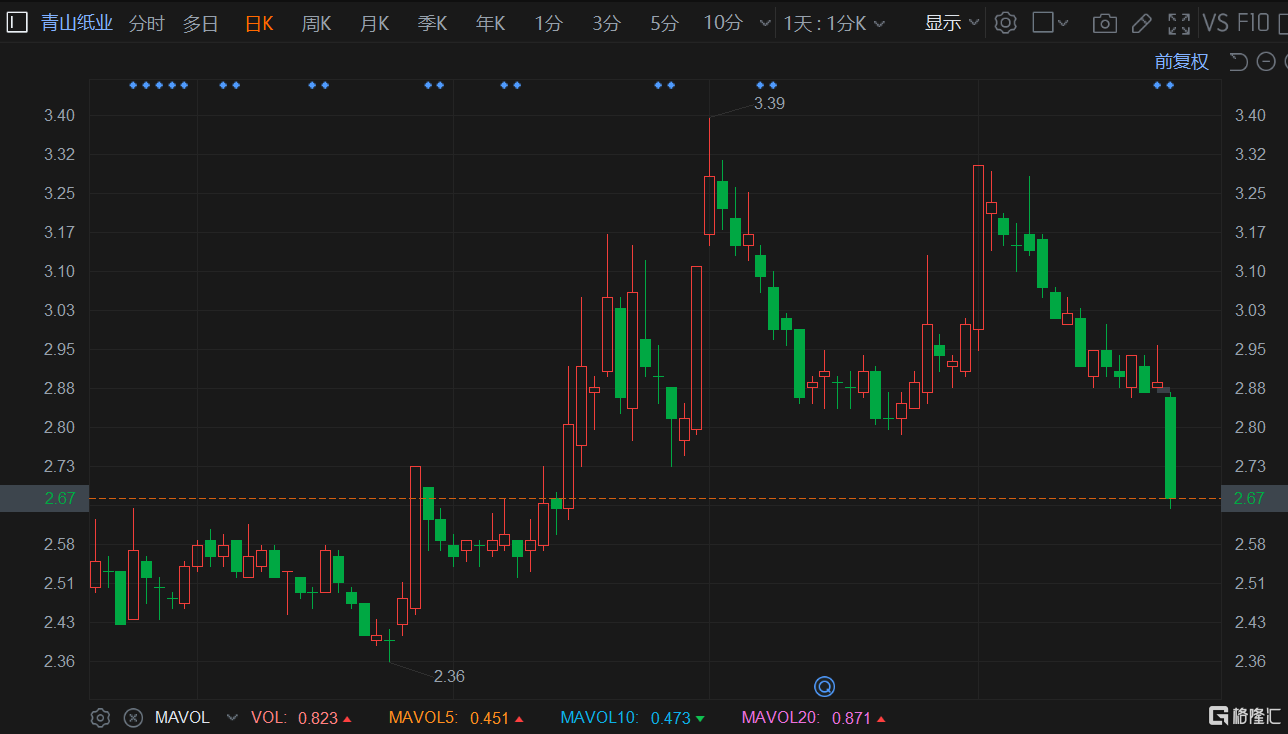
Task: Select the 月K monthly tab
Action: pyautogui.click(x=374, y=23)
